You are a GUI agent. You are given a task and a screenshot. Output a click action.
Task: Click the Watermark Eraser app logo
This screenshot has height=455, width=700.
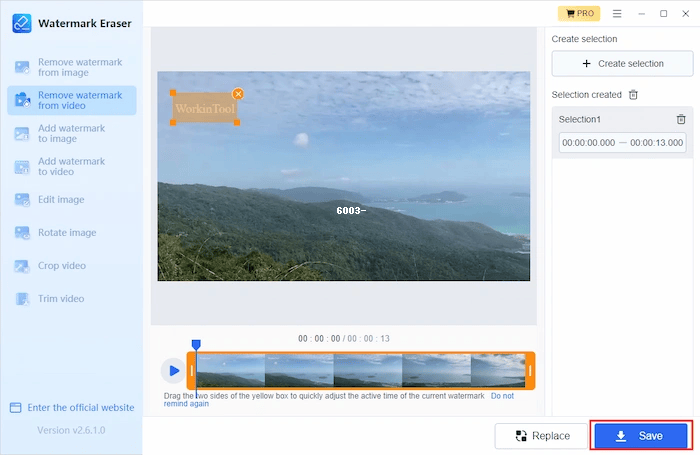pos(21,23)
